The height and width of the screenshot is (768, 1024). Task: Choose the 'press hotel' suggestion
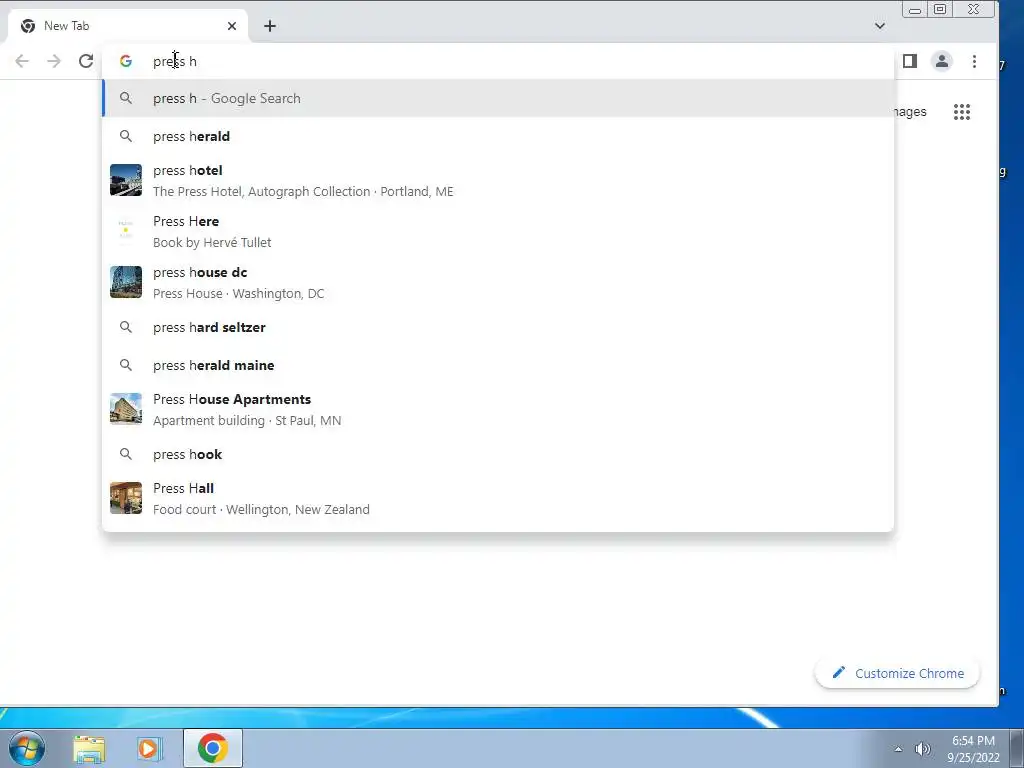coord(498,180)
